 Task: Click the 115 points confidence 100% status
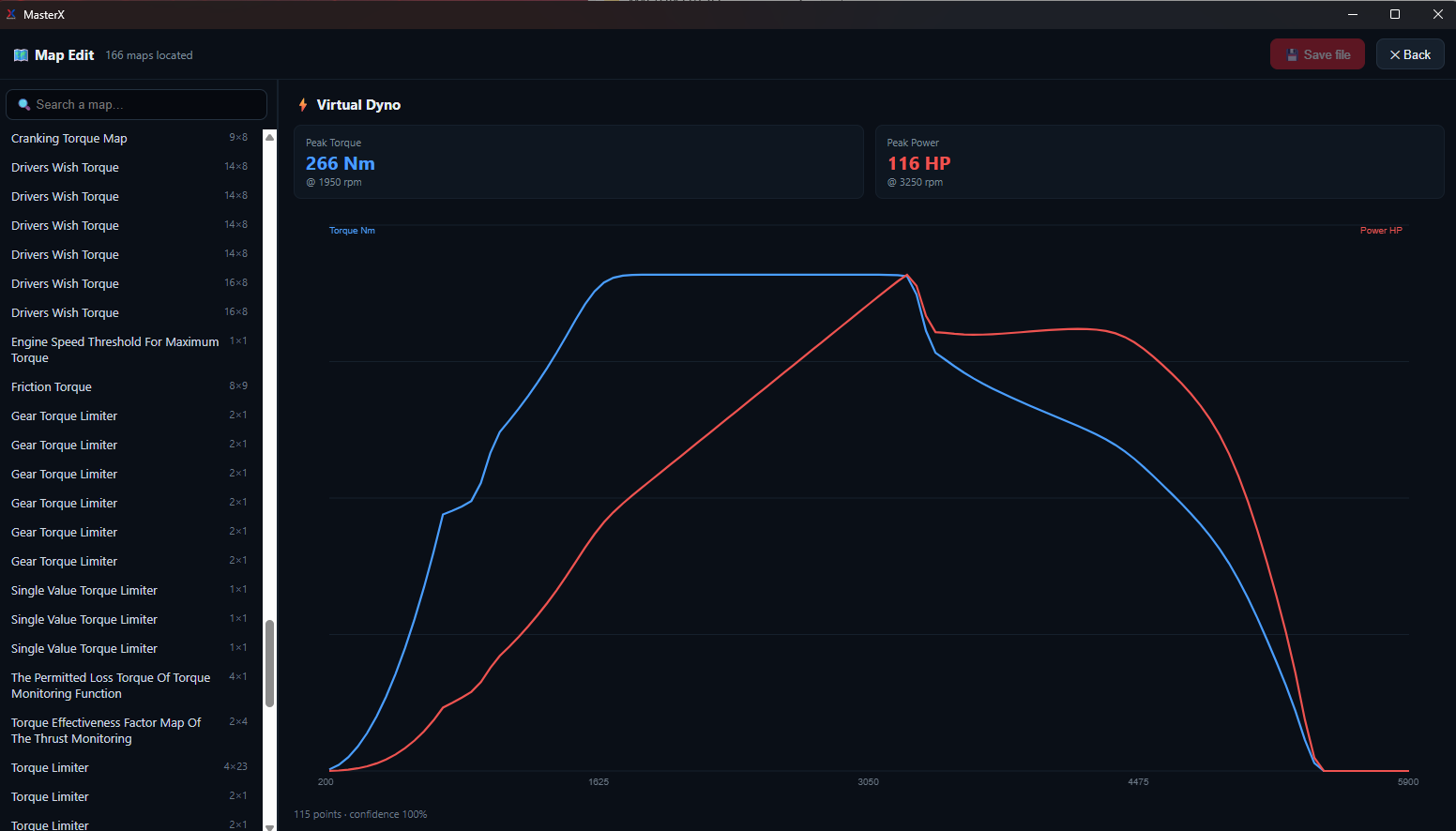pyautogui.click(x=360, y=814)
